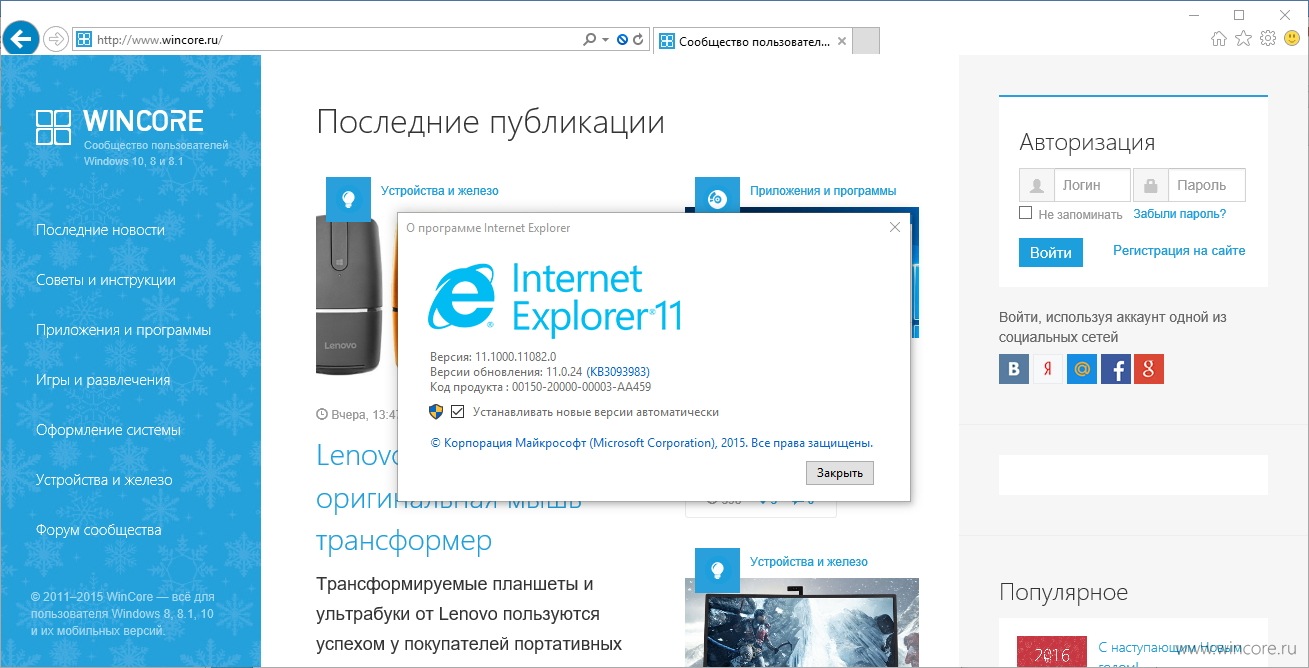1309x668 pixels.
Task: Click the lock icon next to Пароль
Action: coord(1151,186)
